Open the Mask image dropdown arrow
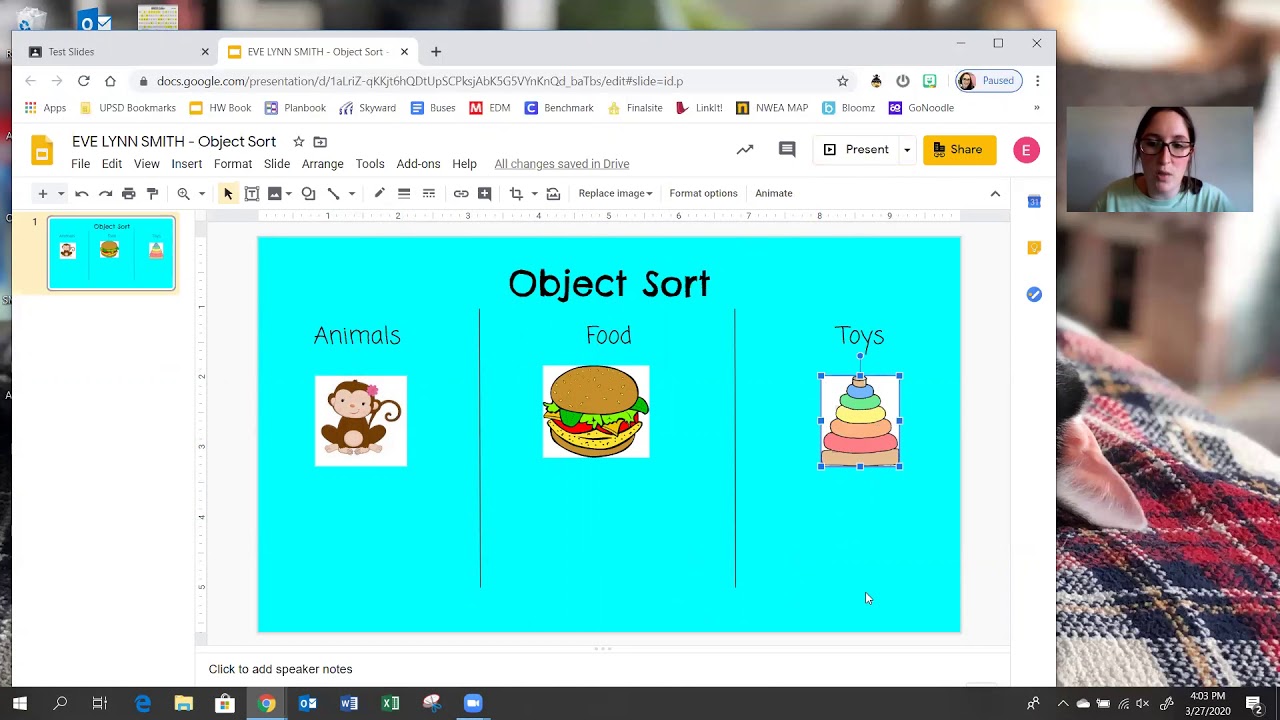The height and width of the screenshot is (720, 1280). click(x=534, y=193)
